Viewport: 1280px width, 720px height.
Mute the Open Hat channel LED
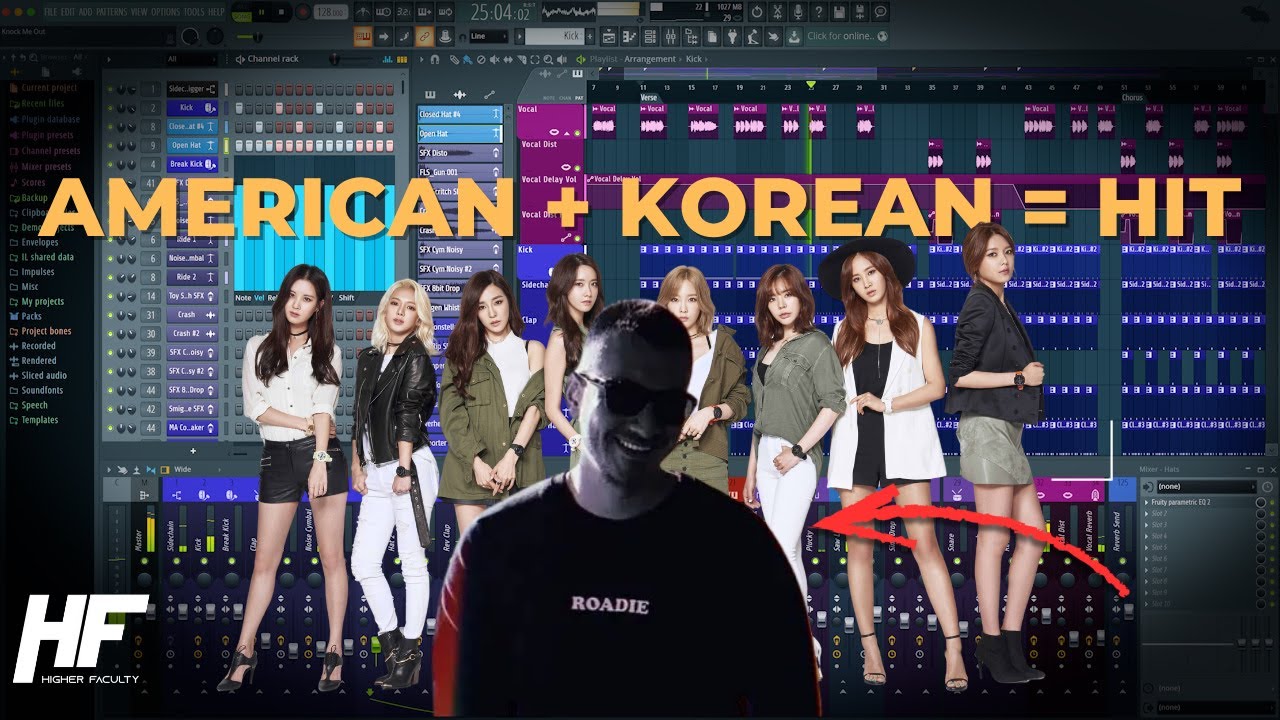[x=109, y=145]
